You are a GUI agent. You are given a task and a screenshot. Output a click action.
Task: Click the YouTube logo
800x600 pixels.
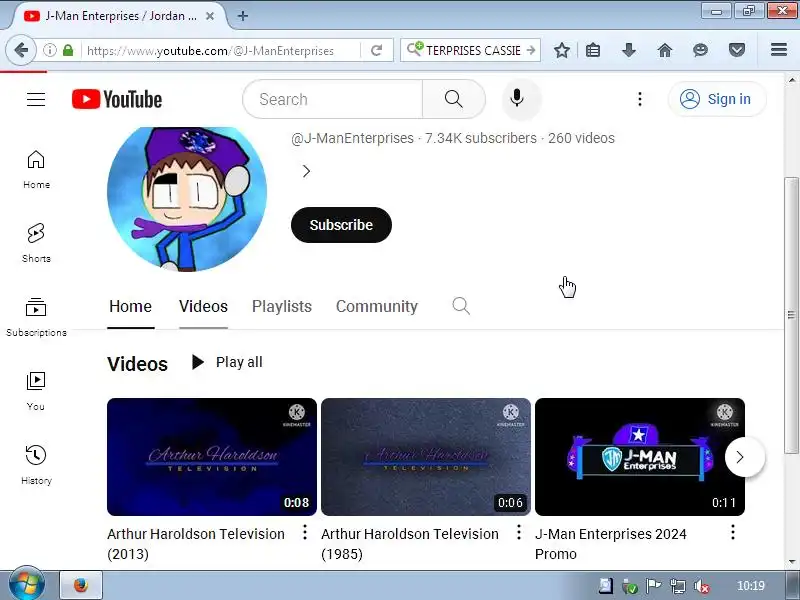click(117, 99)
